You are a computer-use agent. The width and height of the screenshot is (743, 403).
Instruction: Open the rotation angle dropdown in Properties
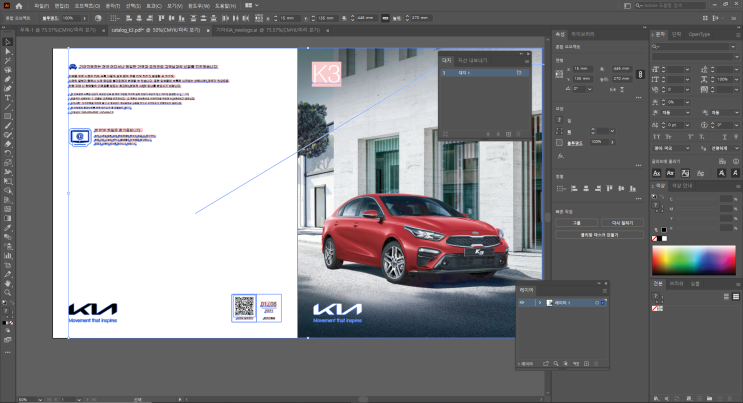tap(590, 89)
